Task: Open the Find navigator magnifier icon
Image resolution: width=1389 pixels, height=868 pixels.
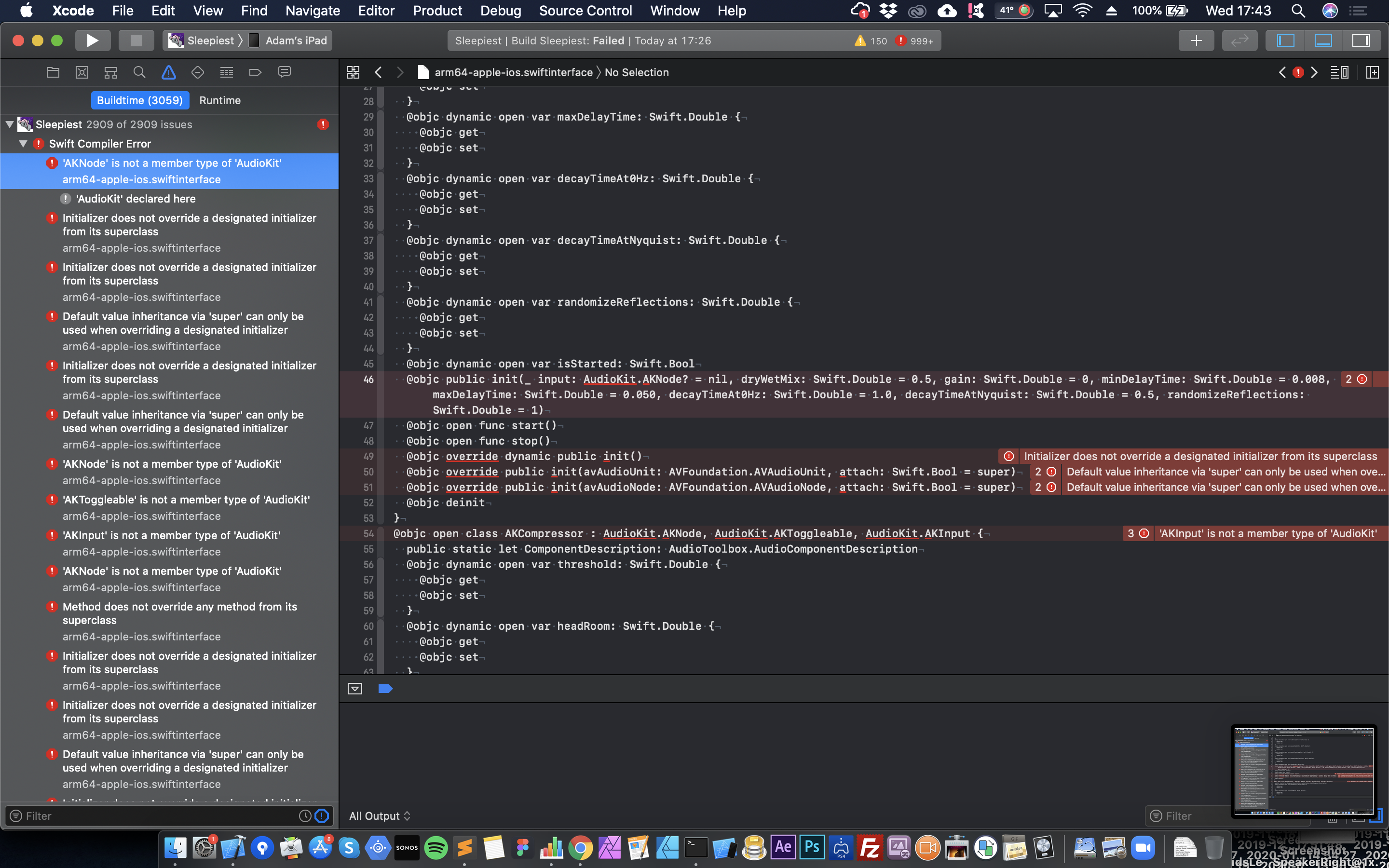Action: (139, 72)
